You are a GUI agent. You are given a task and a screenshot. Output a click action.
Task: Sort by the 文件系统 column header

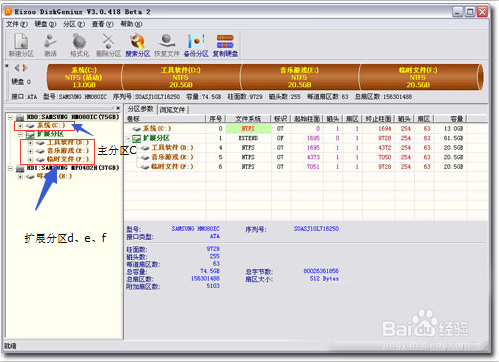248,119
